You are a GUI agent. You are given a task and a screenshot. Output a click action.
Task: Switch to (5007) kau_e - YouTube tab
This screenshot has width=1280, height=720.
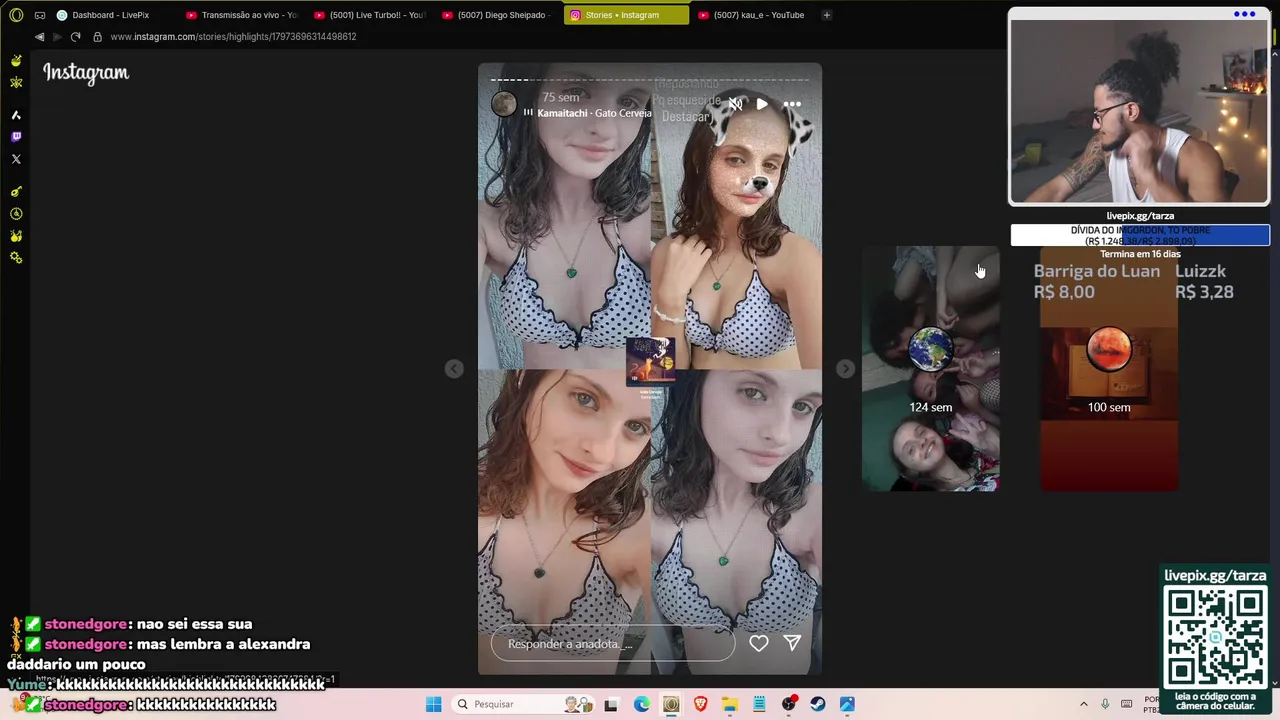click(754, 15)
